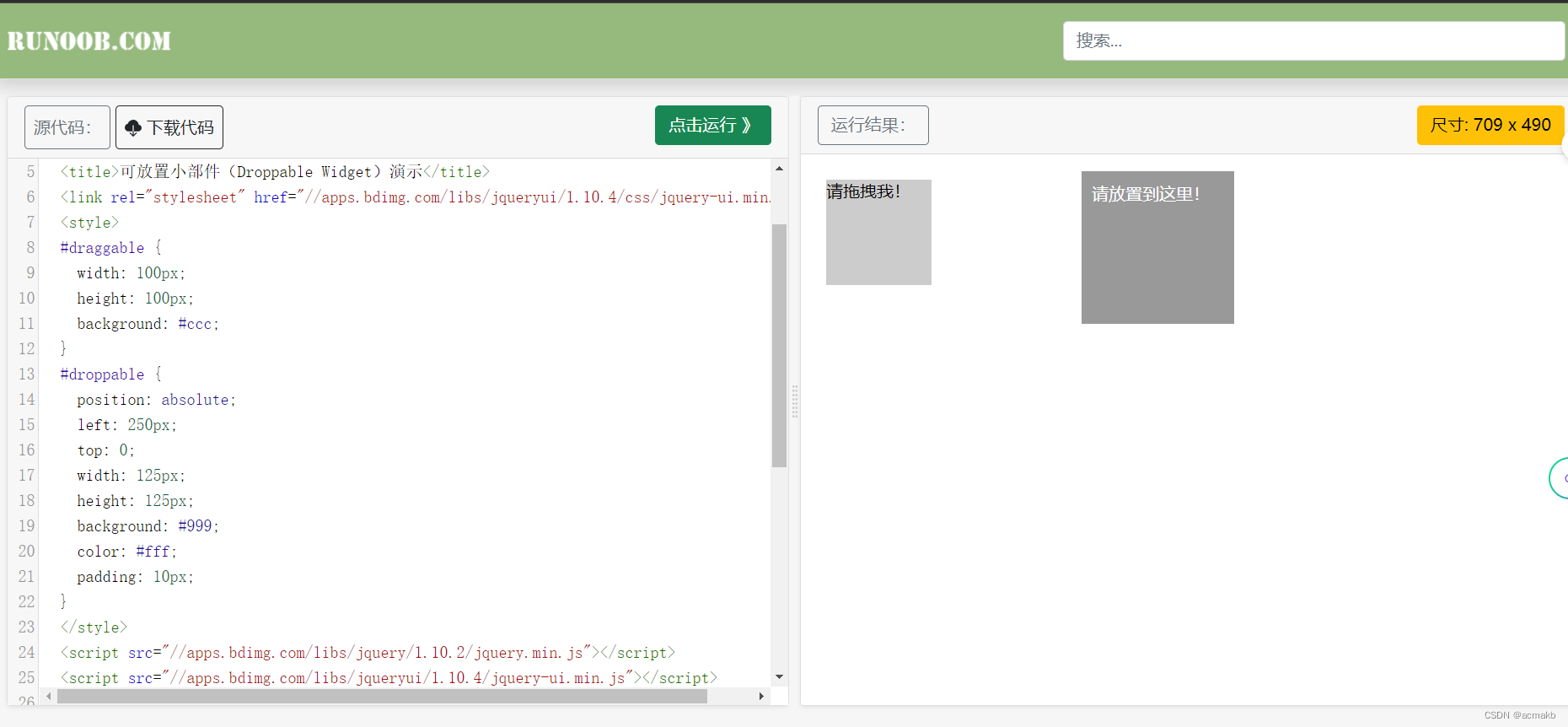Click the closing </style> tag line
The width and height of the screenshot is (1568, 727).
click(x=94, y=627)
